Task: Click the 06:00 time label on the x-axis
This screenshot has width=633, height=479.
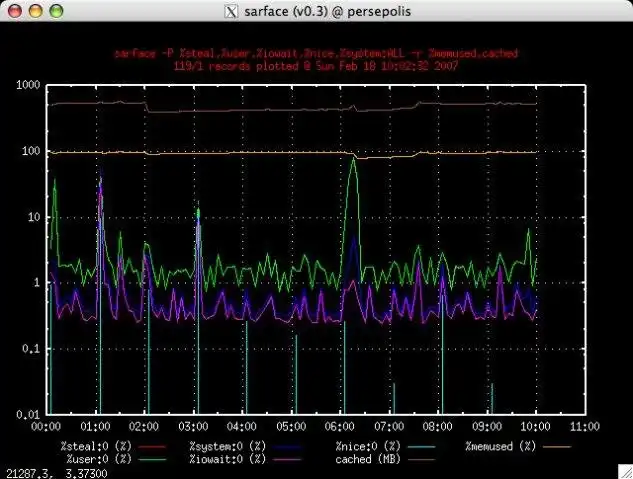Action: pos(340,427)
